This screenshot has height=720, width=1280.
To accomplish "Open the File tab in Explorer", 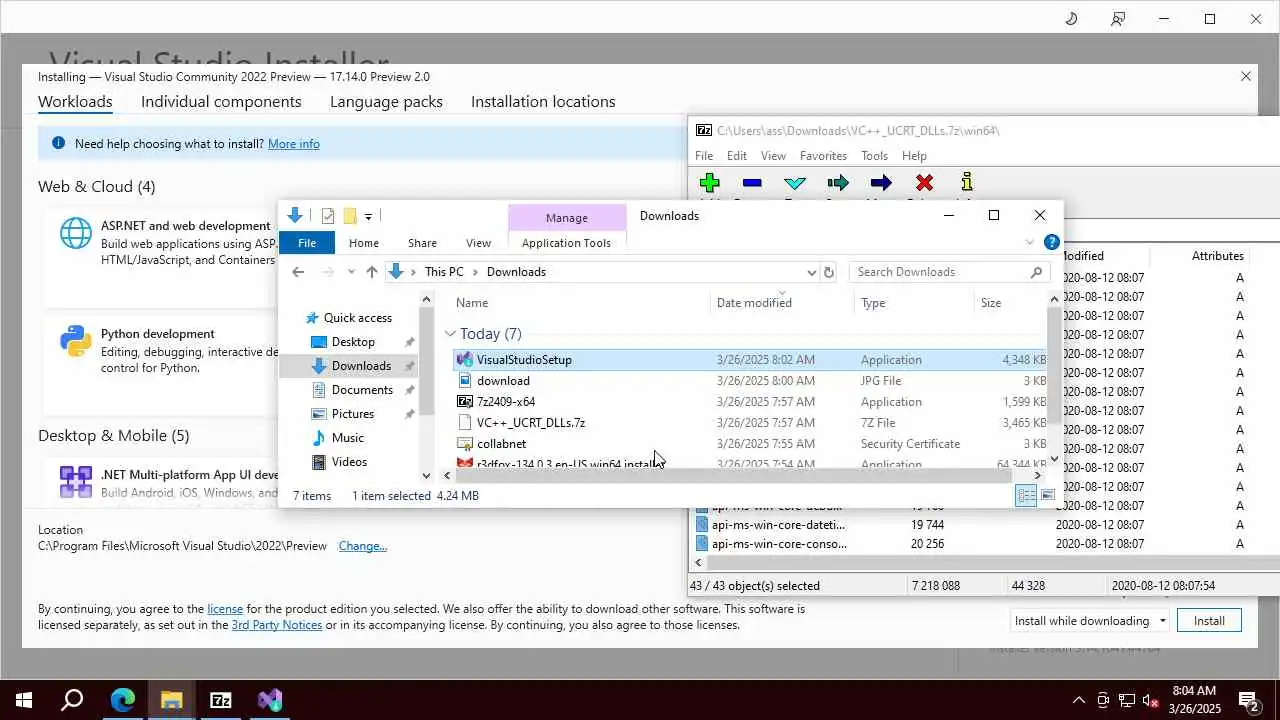I will [307, 243].
